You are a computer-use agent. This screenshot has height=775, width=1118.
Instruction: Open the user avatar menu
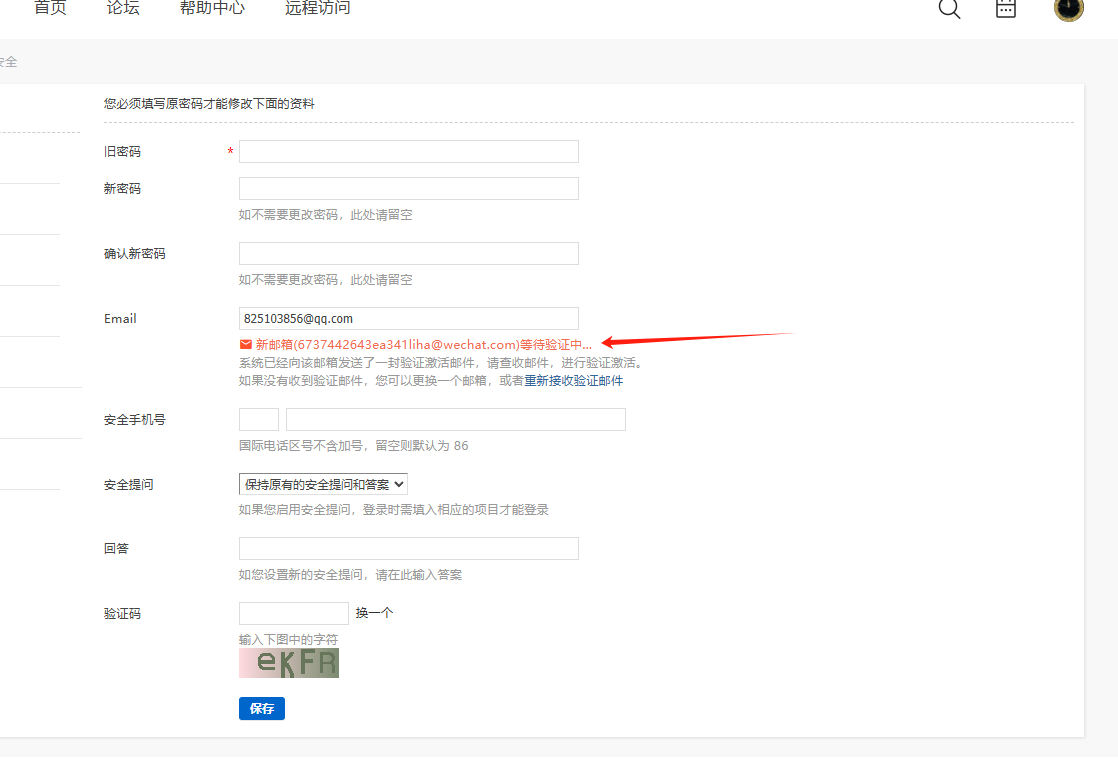tap(1068, 9)
